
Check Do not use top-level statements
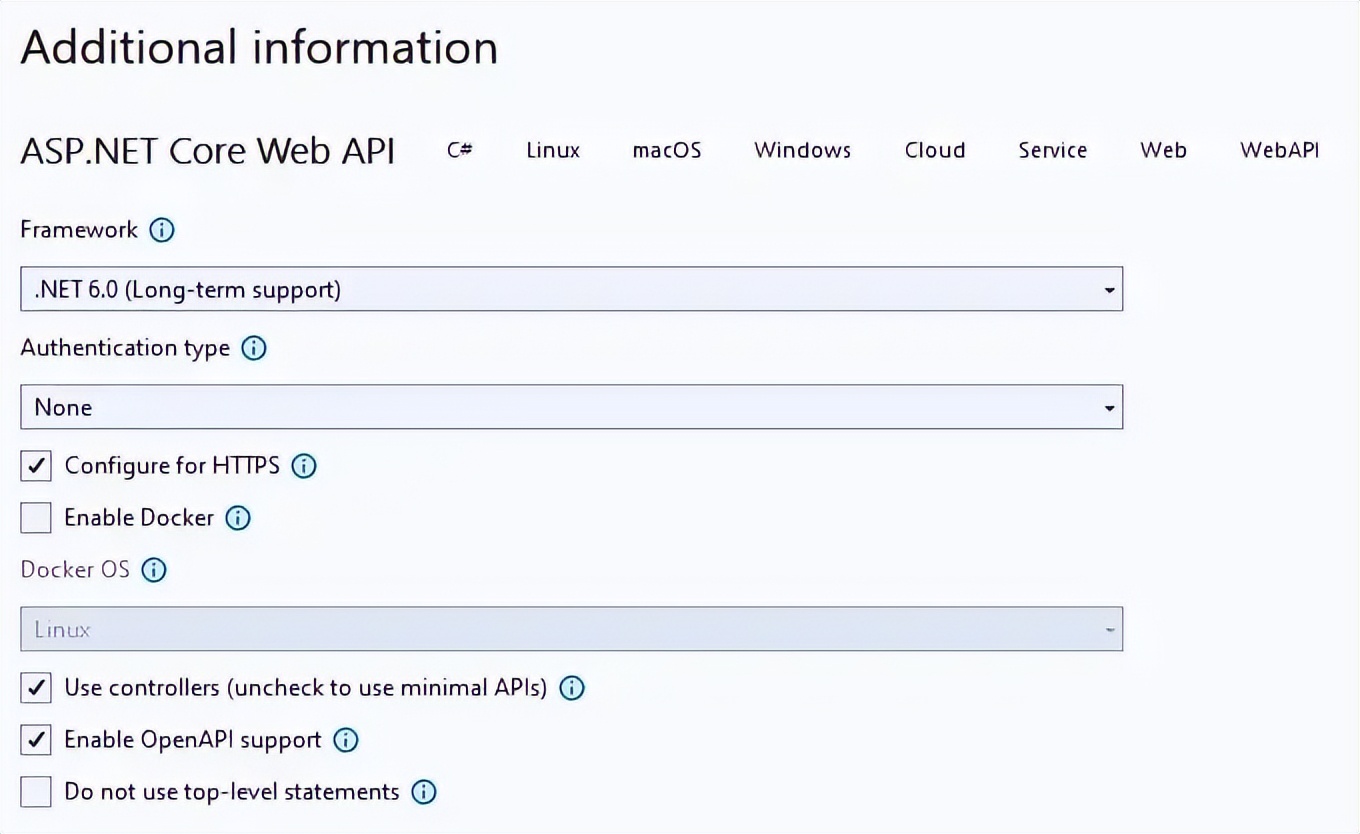pos(35,791)
